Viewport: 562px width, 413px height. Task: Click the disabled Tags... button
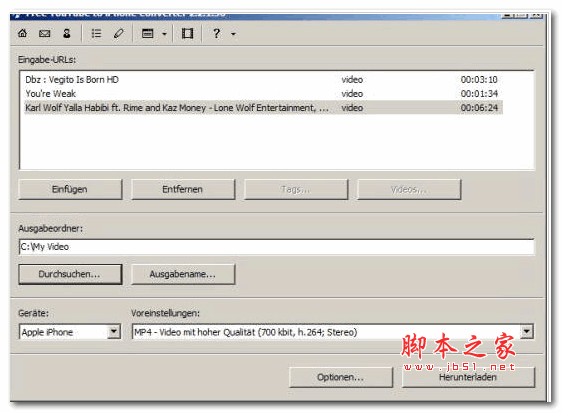pyautogui.click(x=296, y=189)
